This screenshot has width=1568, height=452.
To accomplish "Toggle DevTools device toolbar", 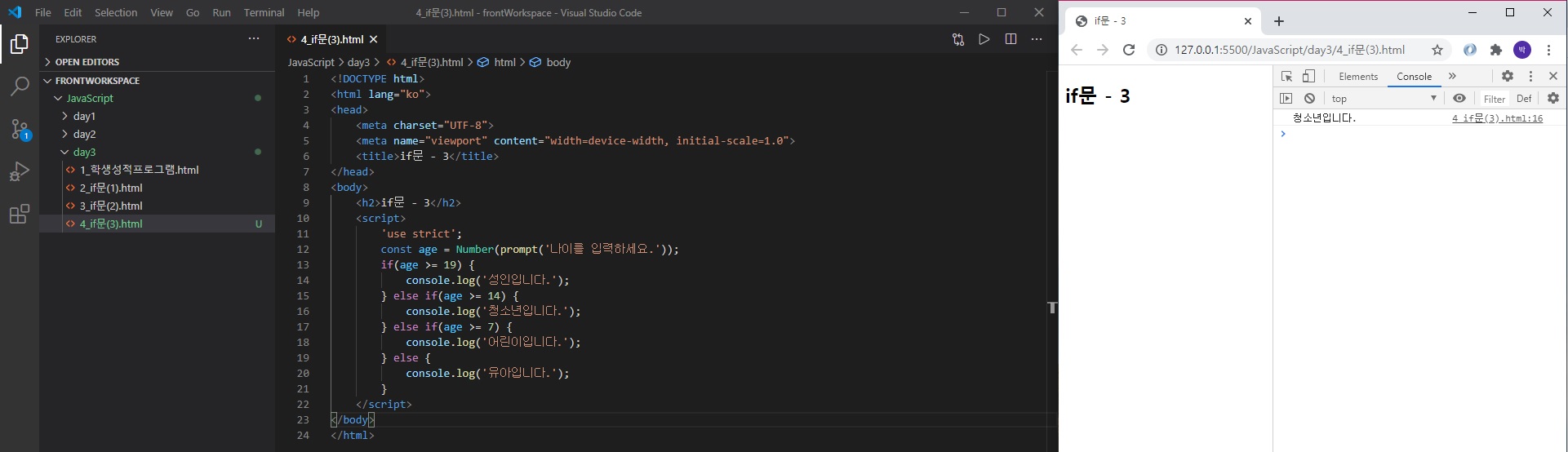I will (1308, 76).
